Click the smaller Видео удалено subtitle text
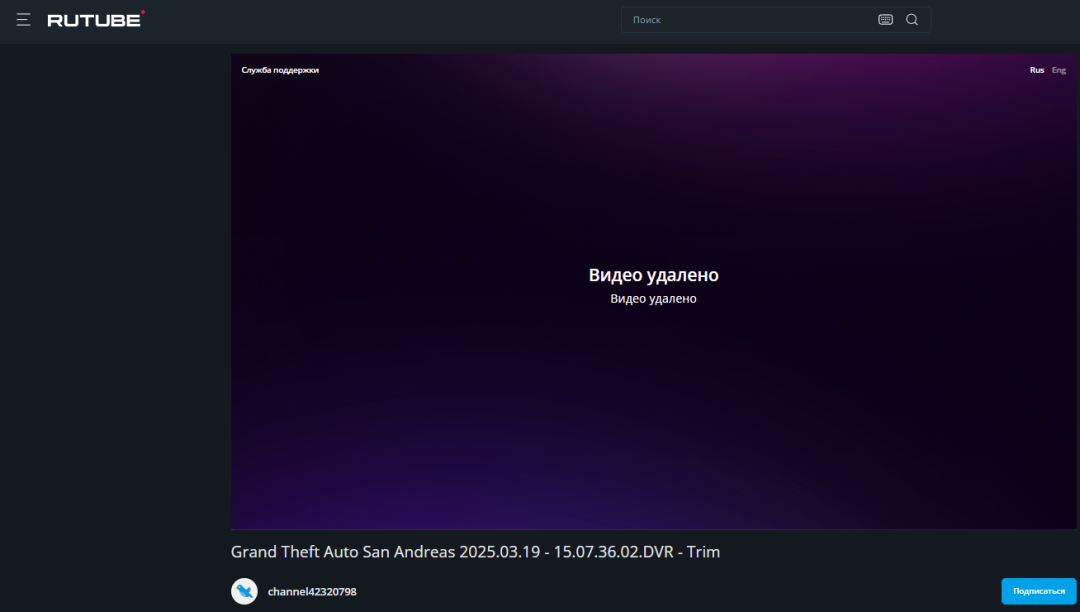1080x612 pixels. coord(653,299)
